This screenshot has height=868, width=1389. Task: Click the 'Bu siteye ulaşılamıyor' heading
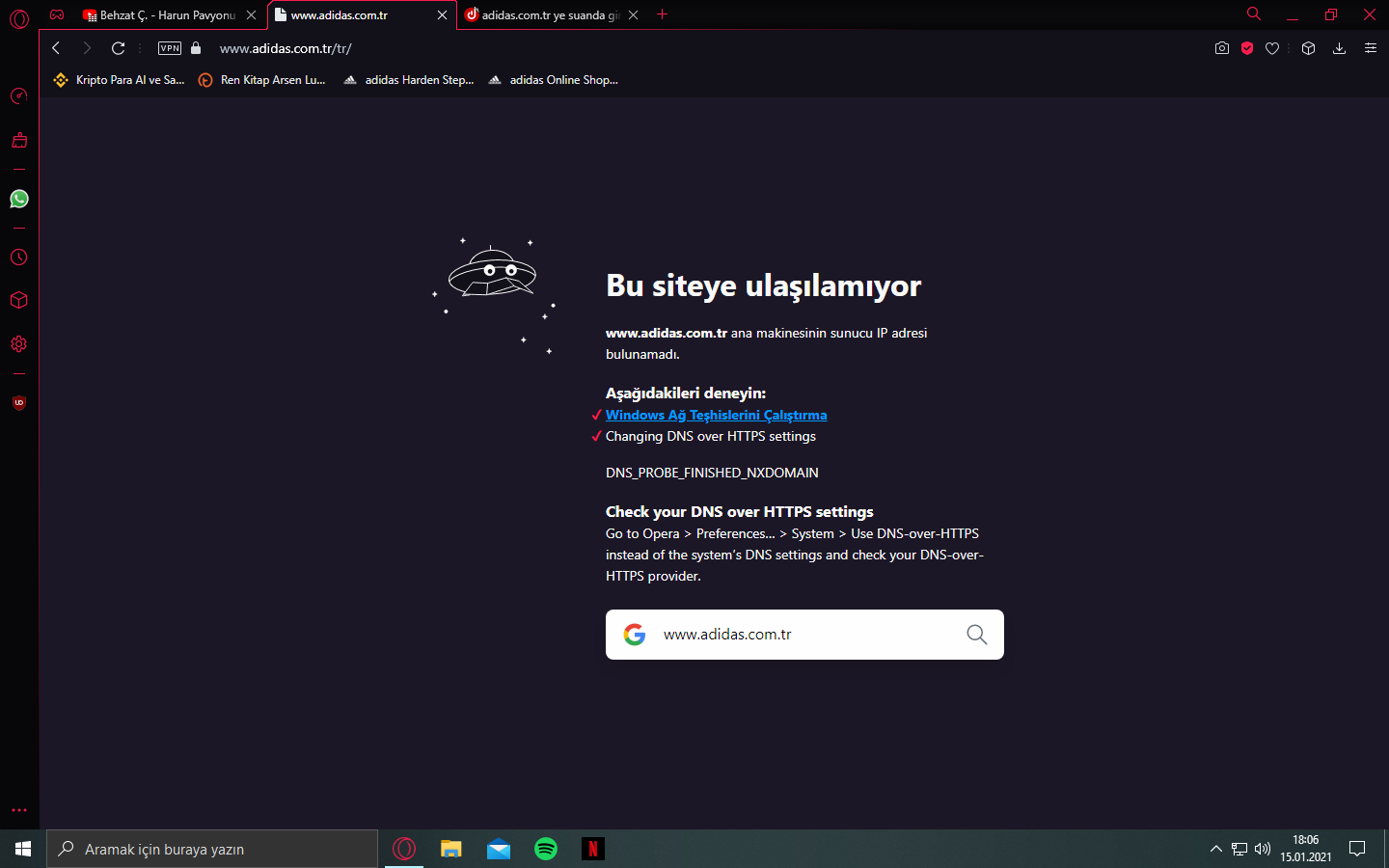763,285
